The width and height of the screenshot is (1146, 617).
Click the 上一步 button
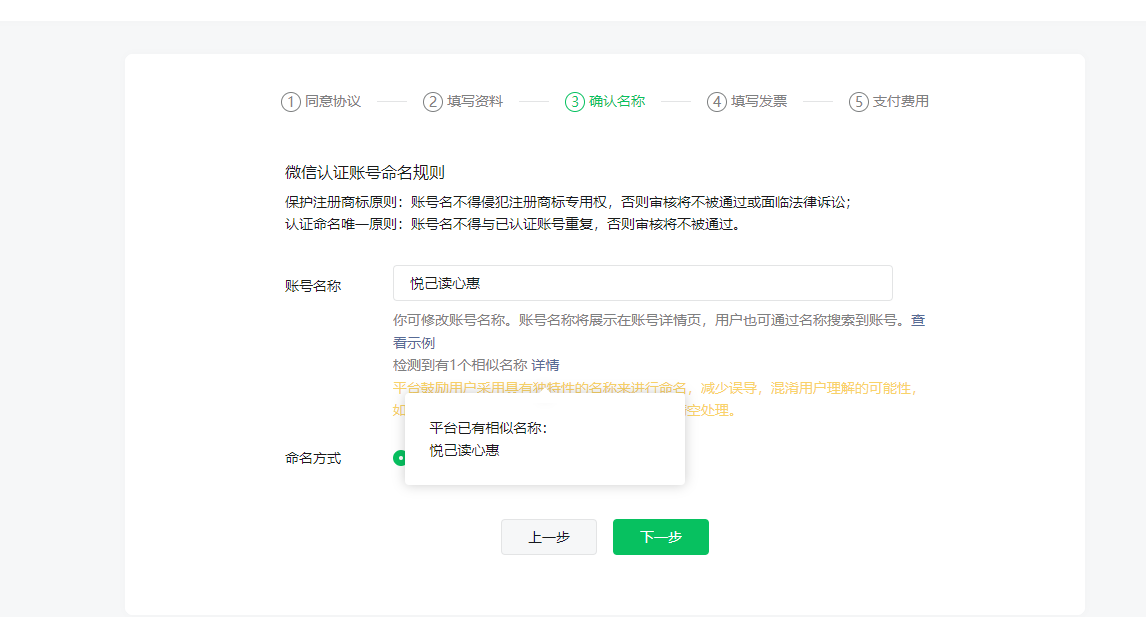(549, 537)
